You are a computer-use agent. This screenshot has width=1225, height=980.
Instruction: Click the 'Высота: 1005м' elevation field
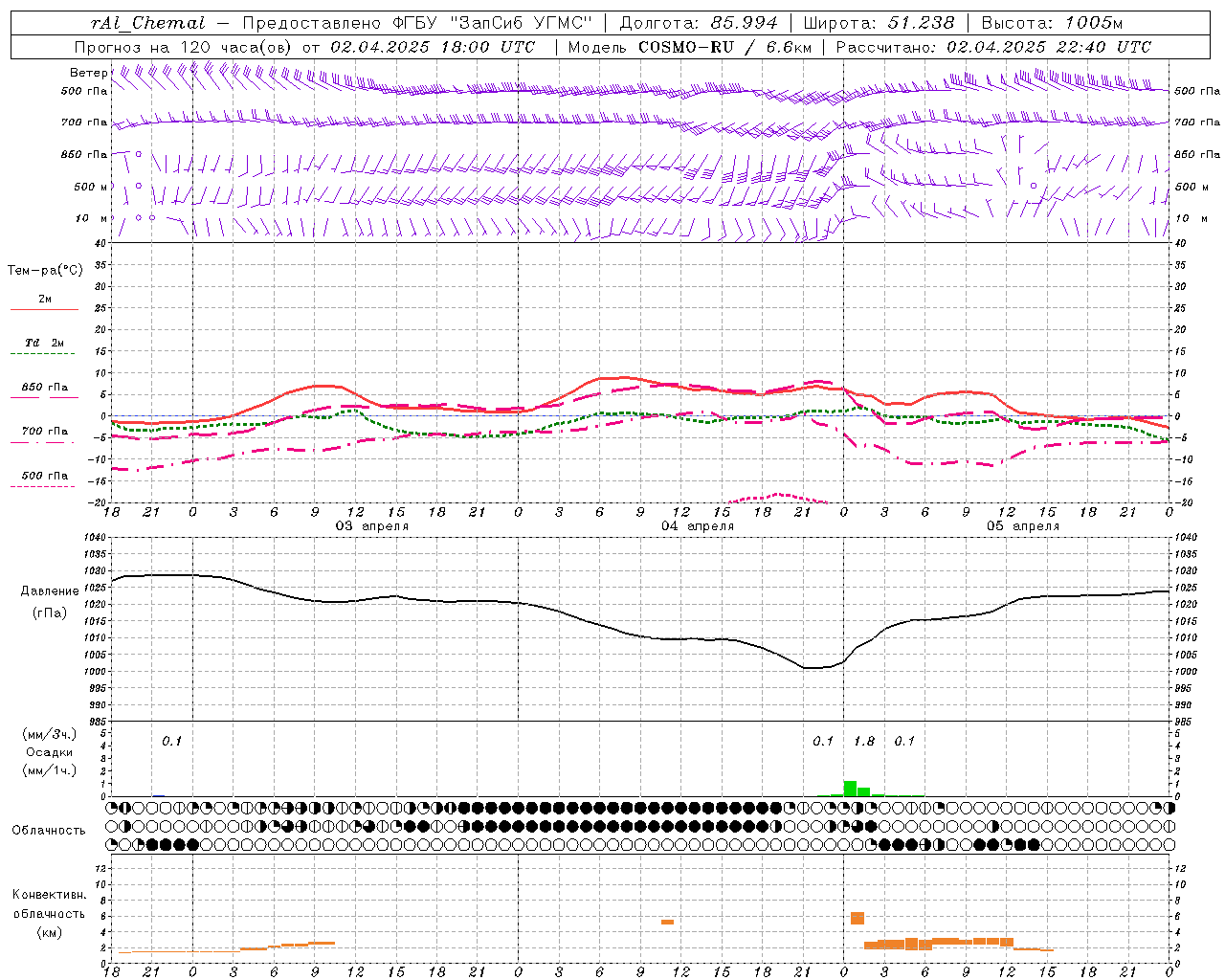pyautogui.click(x=1052, y=23)
